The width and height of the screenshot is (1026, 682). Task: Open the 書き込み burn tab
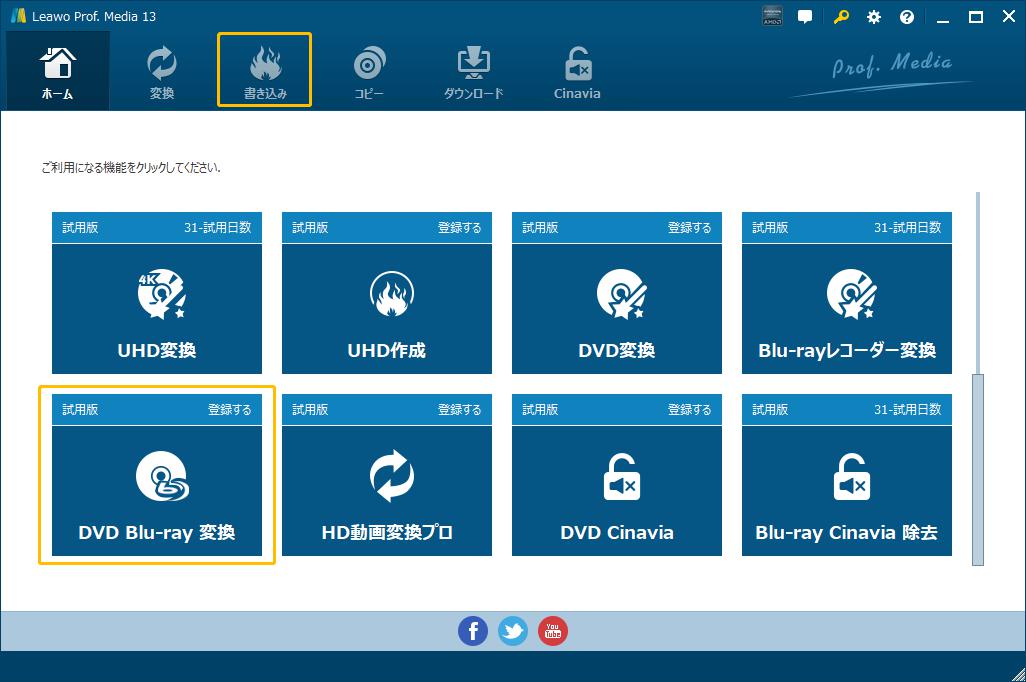pos(264,71)
